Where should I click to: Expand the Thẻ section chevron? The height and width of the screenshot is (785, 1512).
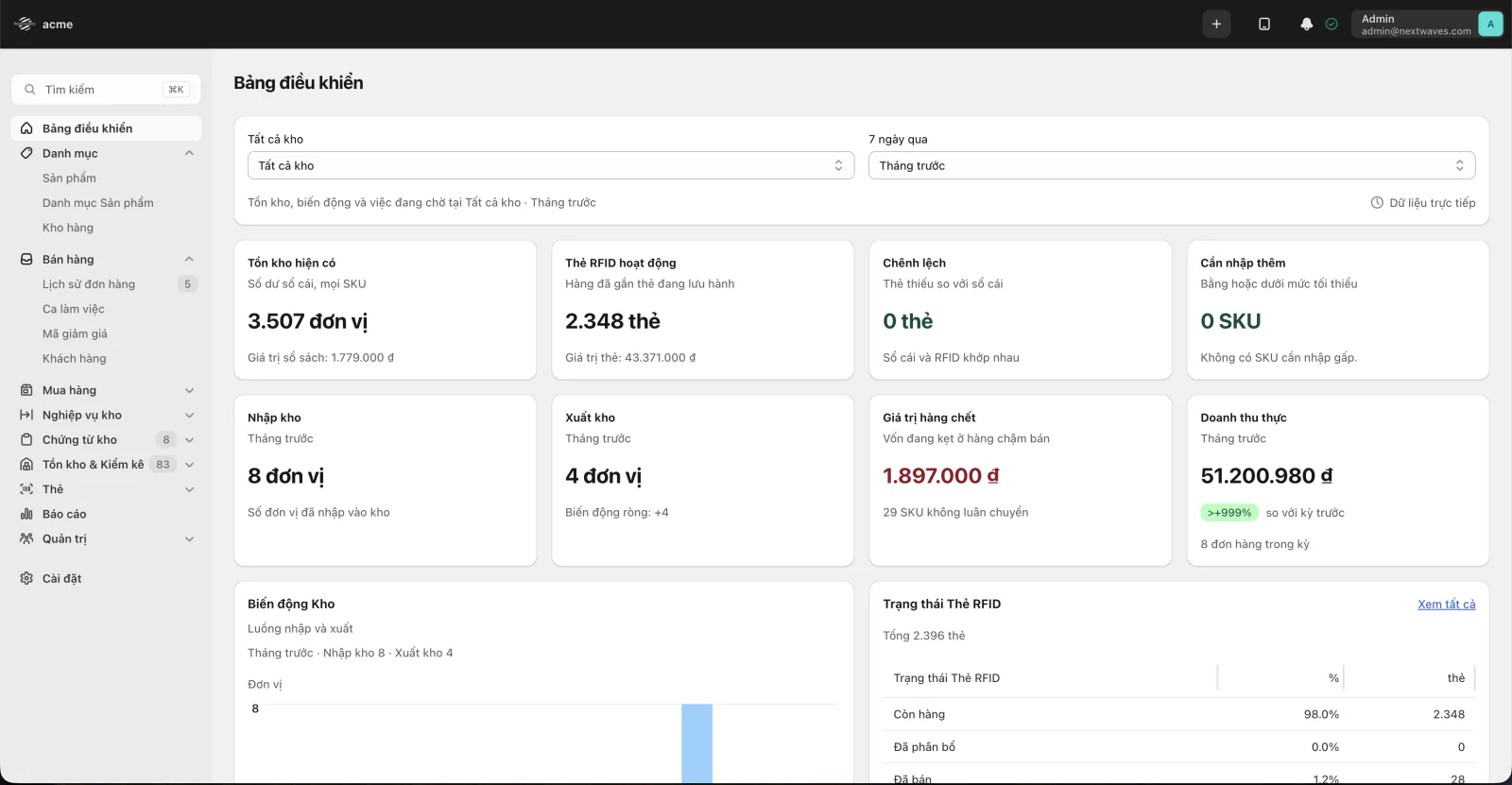pyautogui.click(x=189, y=489)
